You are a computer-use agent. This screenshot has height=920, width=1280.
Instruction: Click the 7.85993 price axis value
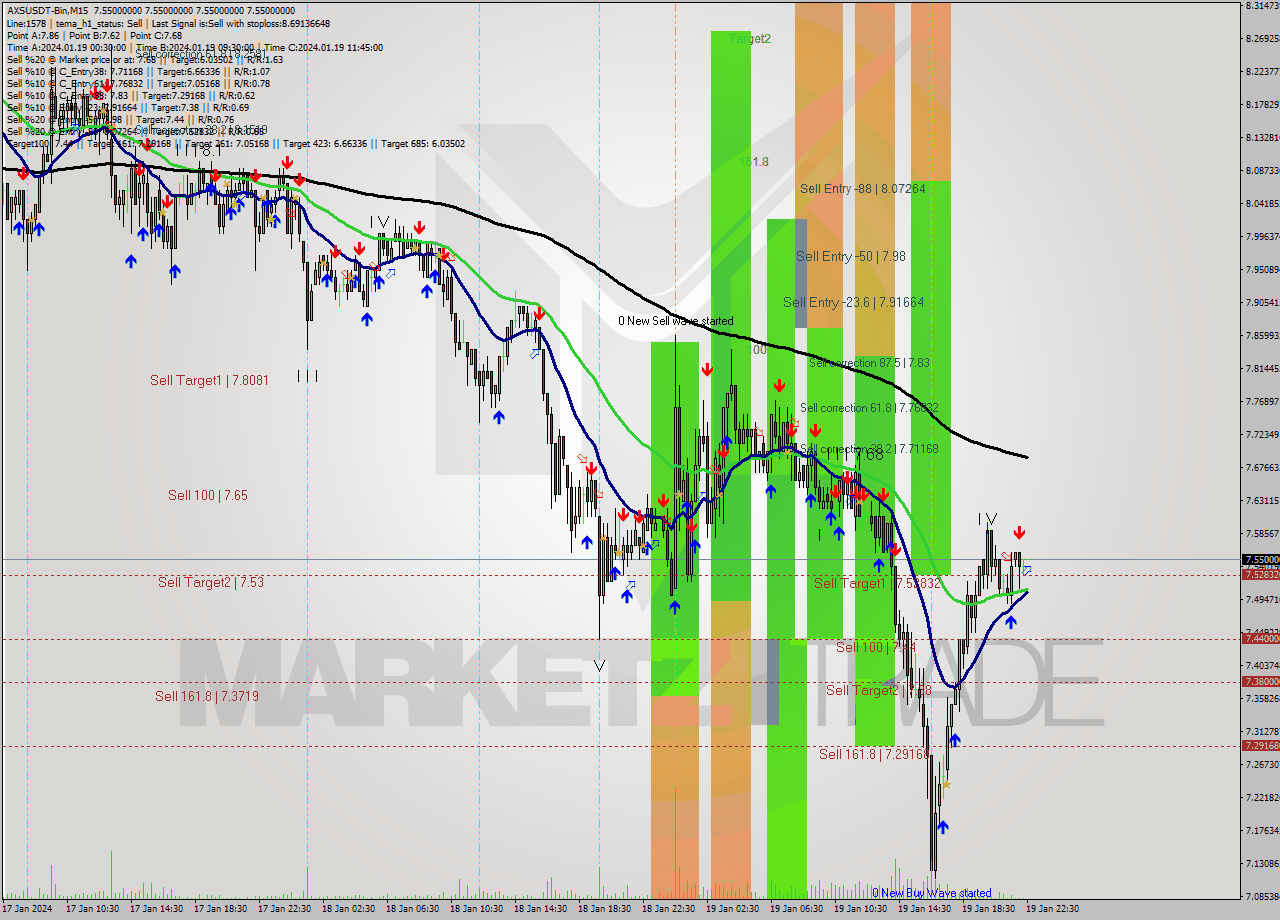click(x=1262, y=335)
